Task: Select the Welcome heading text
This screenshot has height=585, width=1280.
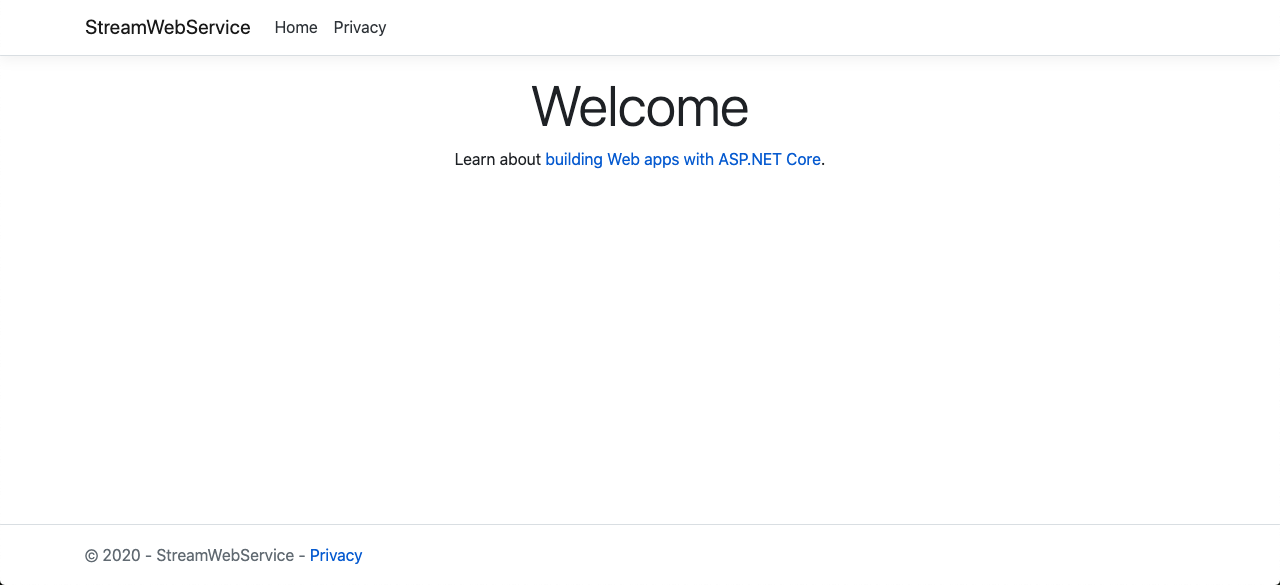Action: point(640,106)
